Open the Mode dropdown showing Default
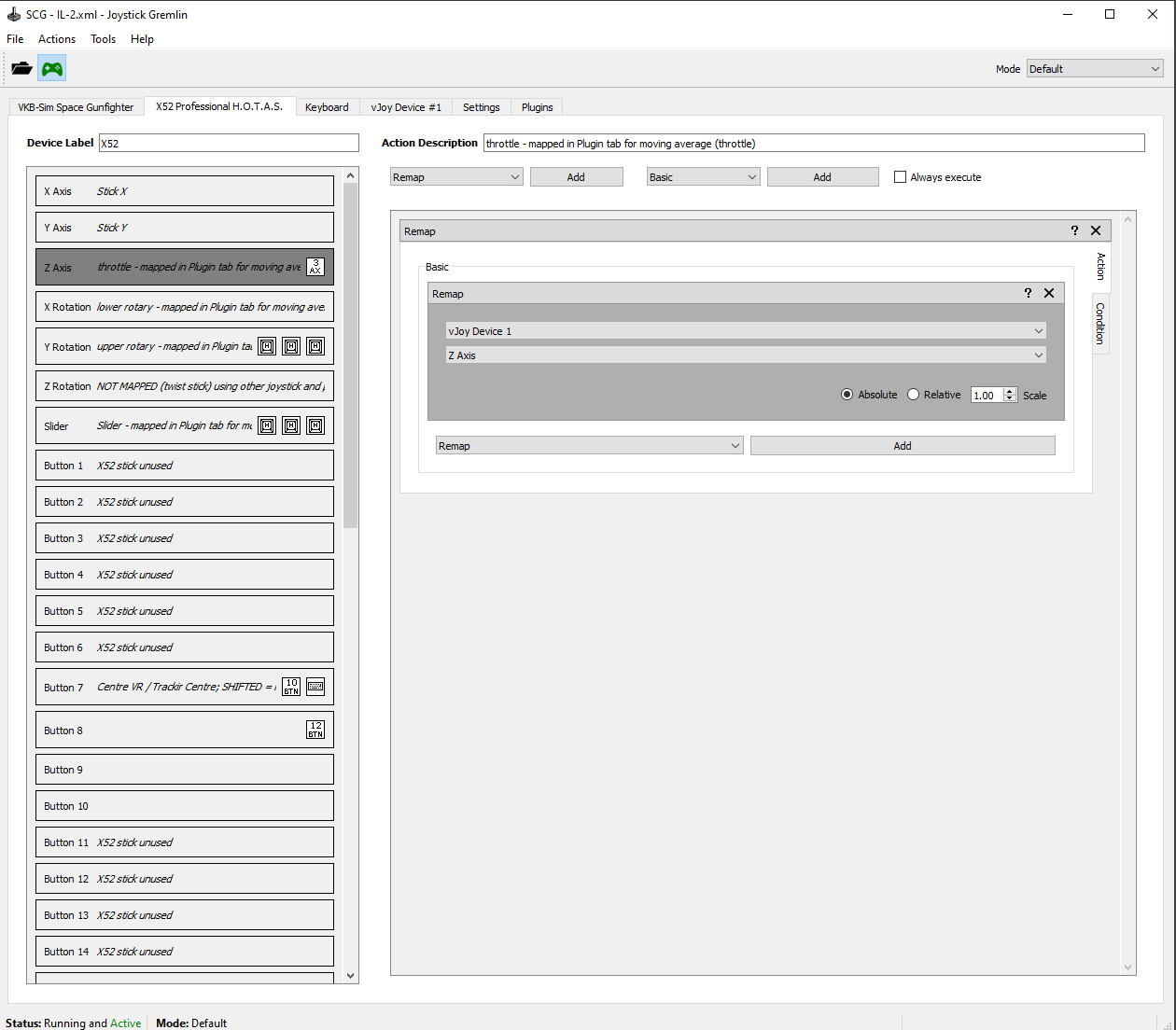The width and height of the screenshot is (1176, 1030). [1095, 69]
